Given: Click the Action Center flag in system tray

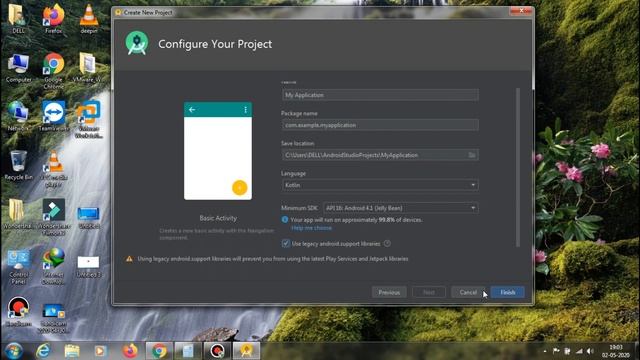Looking at the screenshot, I should tap(556, 351).
